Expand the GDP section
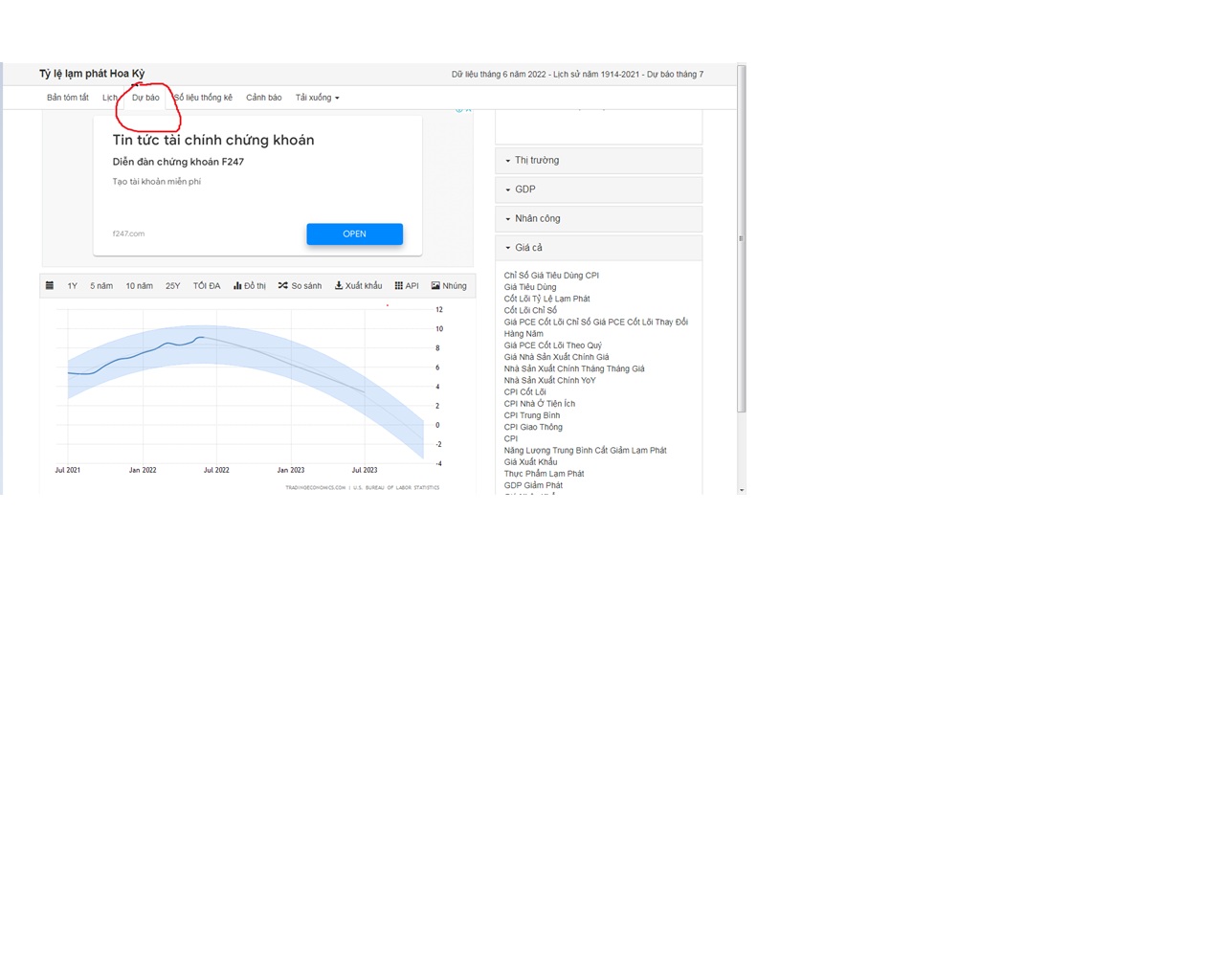Image resolution: width=1225 pixels, height=980 pixels. [x=598, y=189]
